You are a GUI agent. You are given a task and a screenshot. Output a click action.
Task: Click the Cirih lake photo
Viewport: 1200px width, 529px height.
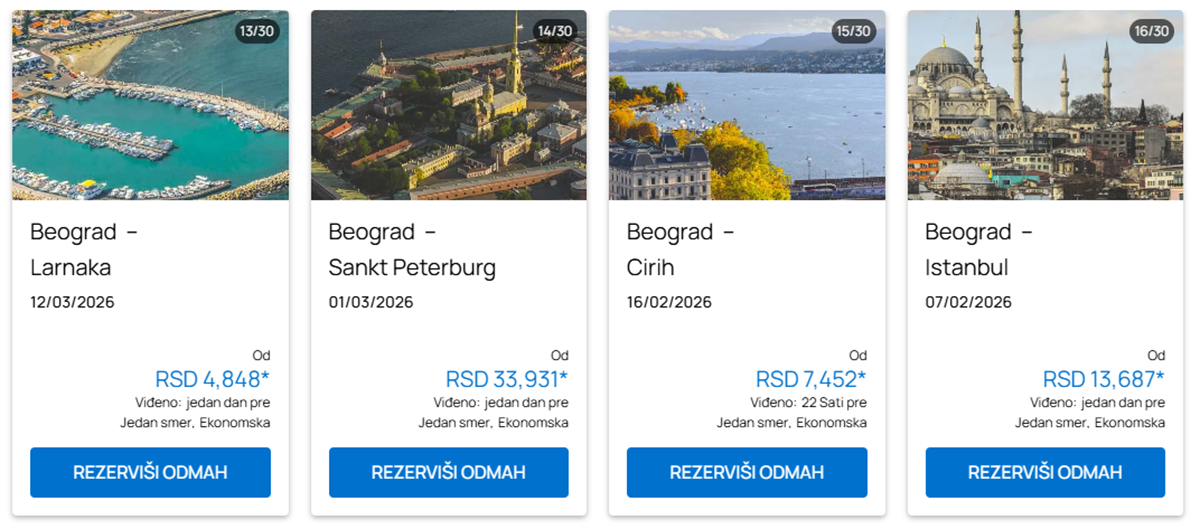[x=746, y=110]
